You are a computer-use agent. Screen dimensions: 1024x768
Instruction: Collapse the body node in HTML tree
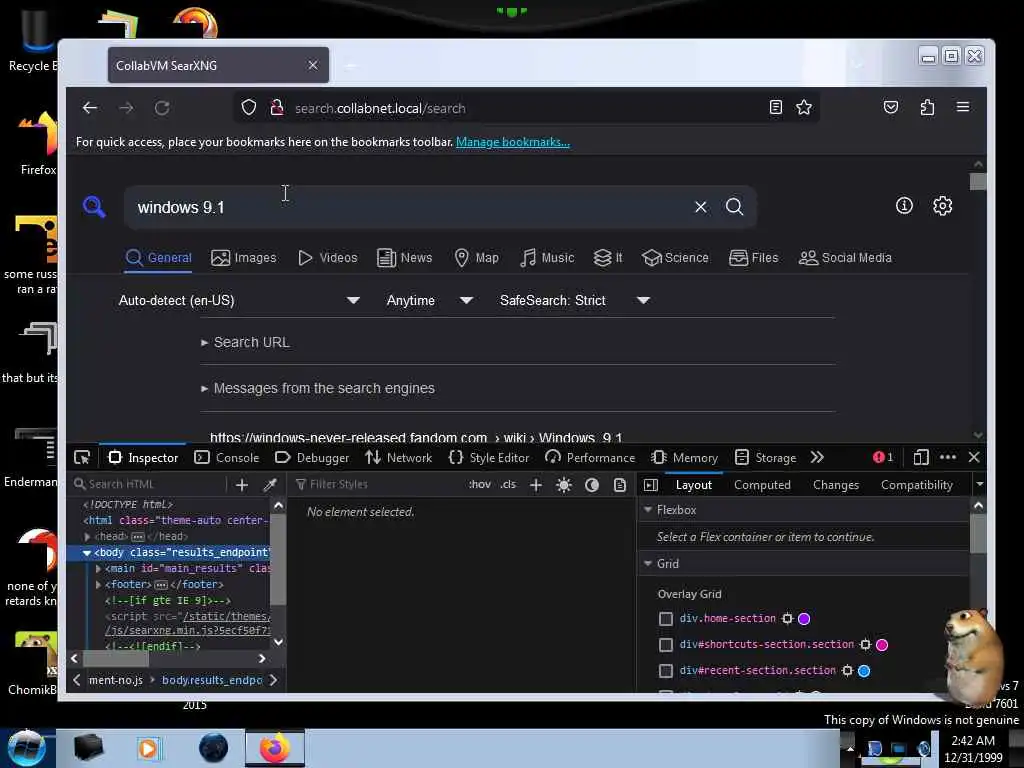tap(86, 552)
